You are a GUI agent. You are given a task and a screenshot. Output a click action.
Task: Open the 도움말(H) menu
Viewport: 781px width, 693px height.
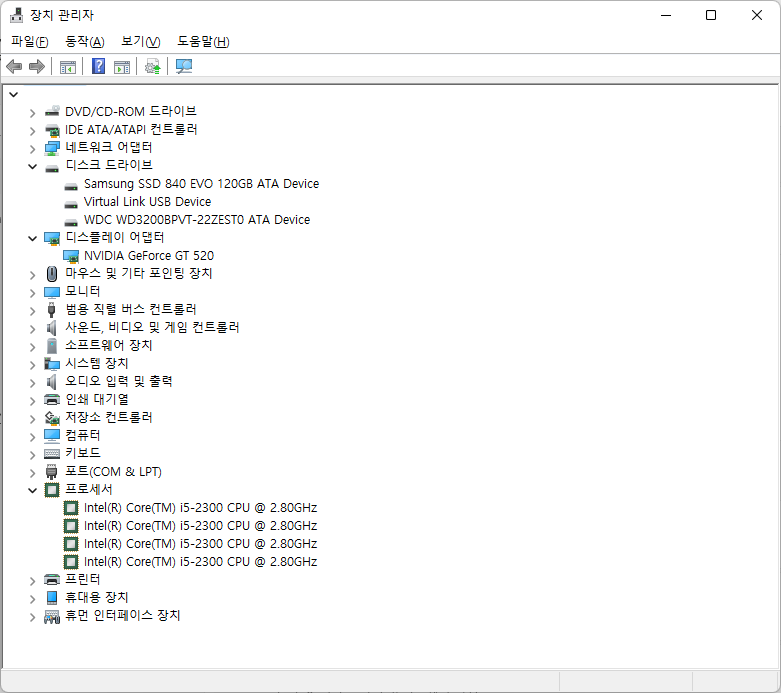203,41
